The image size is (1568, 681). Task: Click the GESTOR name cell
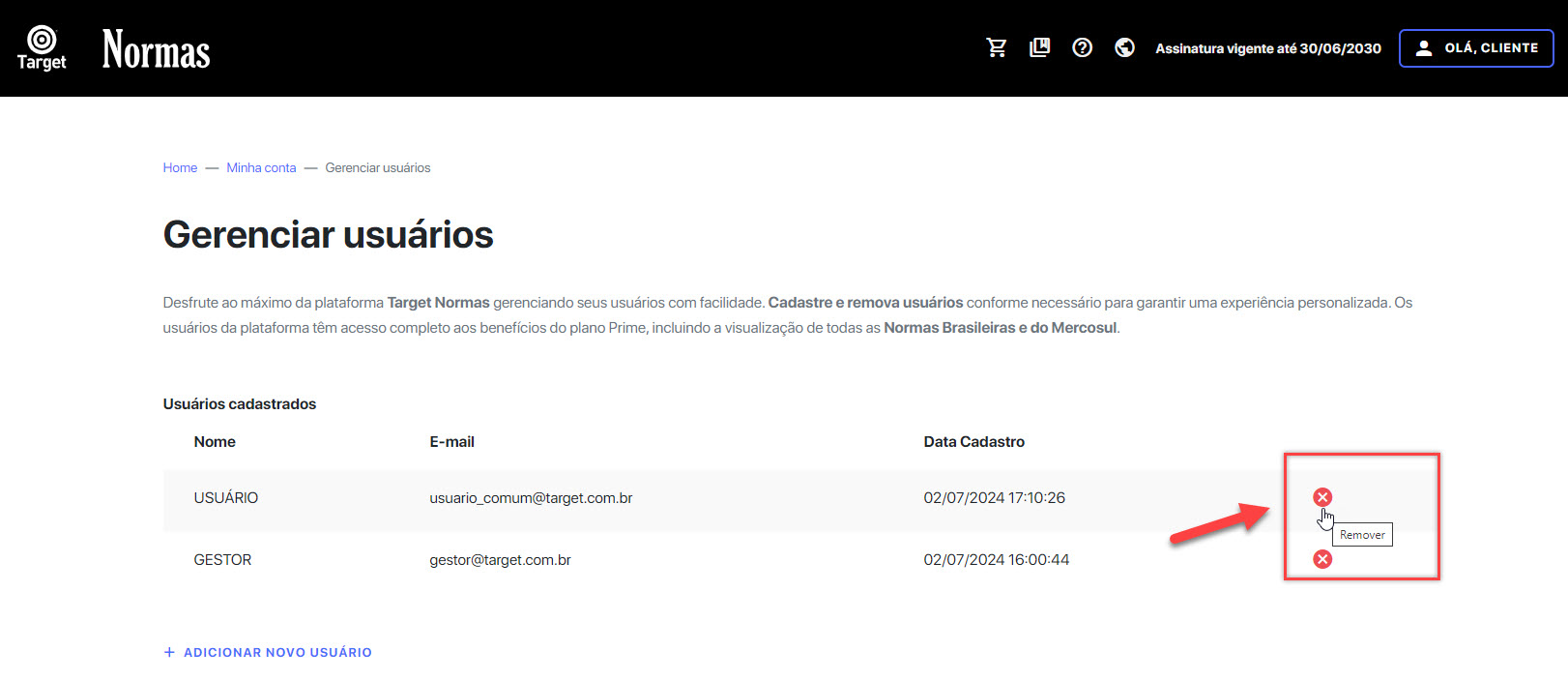222,559
